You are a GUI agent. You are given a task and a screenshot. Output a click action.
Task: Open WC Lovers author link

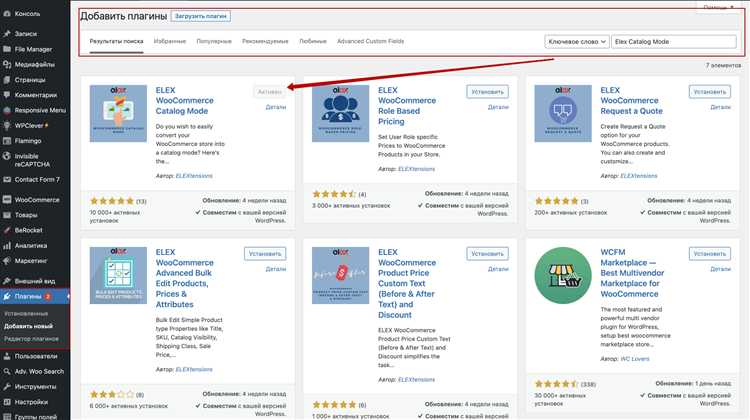click(635, 359)
